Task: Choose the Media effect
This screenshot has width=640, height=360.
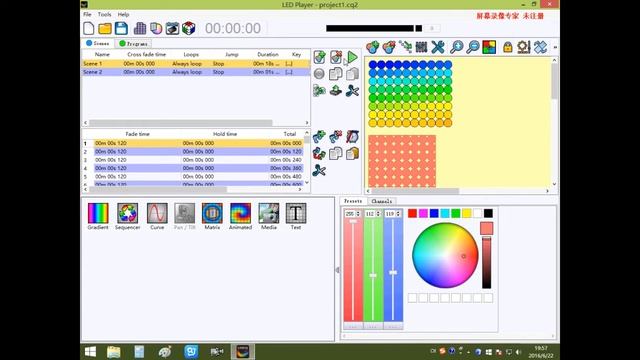Action: (x=269, y=216)
